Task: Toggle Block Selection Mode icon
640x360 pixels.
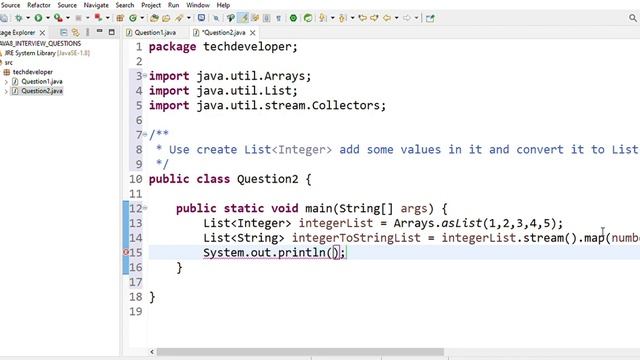Action: [267, 18]
